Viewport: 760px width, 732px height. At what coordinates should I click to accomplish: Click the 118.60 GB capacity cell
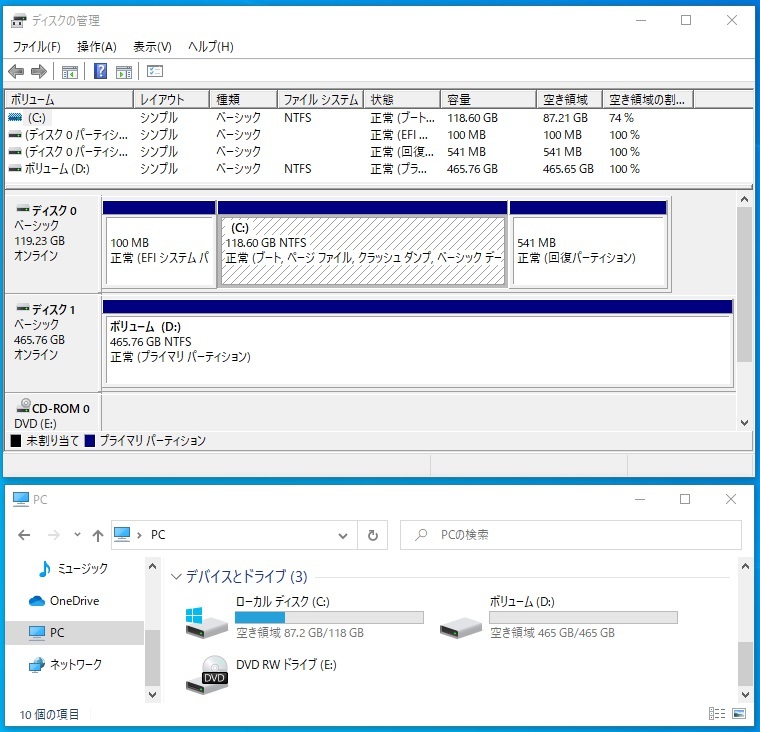(x=473, y=118)
